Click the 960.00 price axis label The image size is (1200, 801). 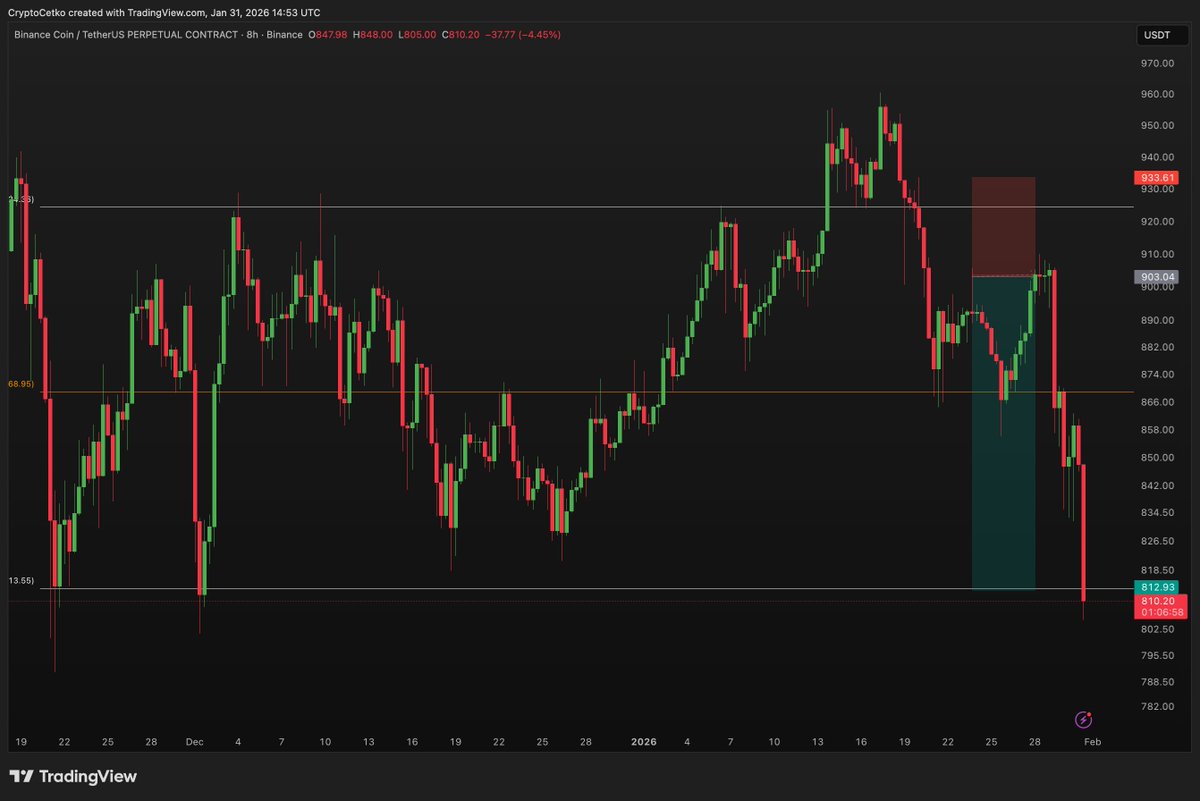pyautogui.click(x=1157, y=94)
